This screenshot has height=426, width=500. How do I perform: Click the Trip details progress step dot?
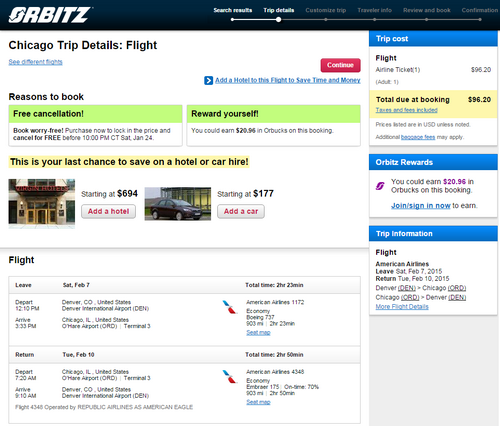pos(278,20)
